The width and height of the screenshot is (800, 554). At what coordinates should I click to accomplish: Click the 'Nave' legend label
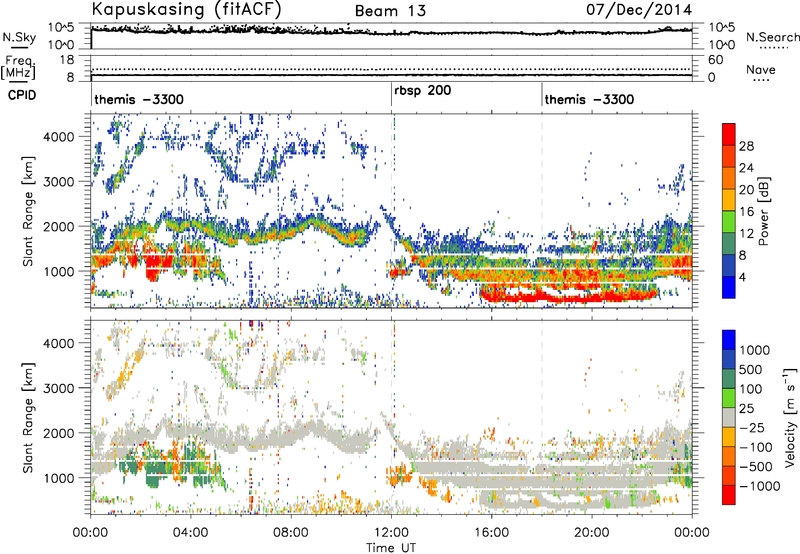tap(761, 69)
